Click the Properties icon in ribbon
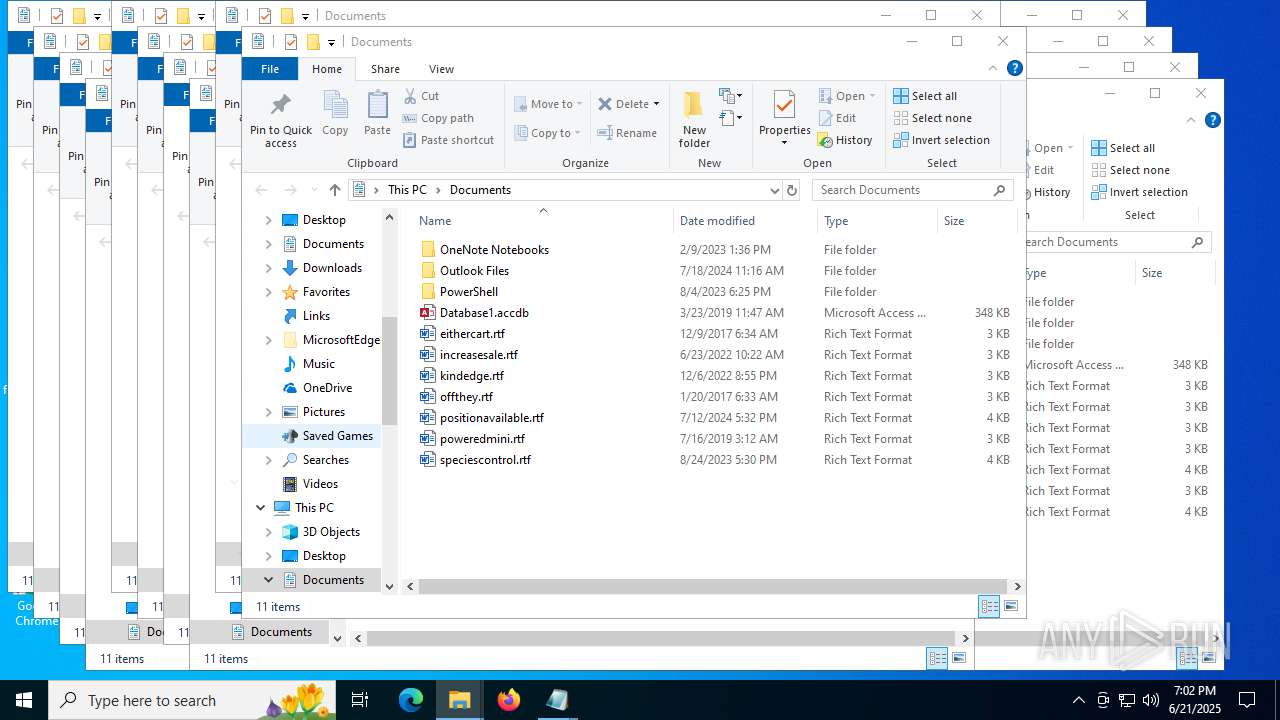Screen dimensions: 1280x720 (x=784, y=105)
